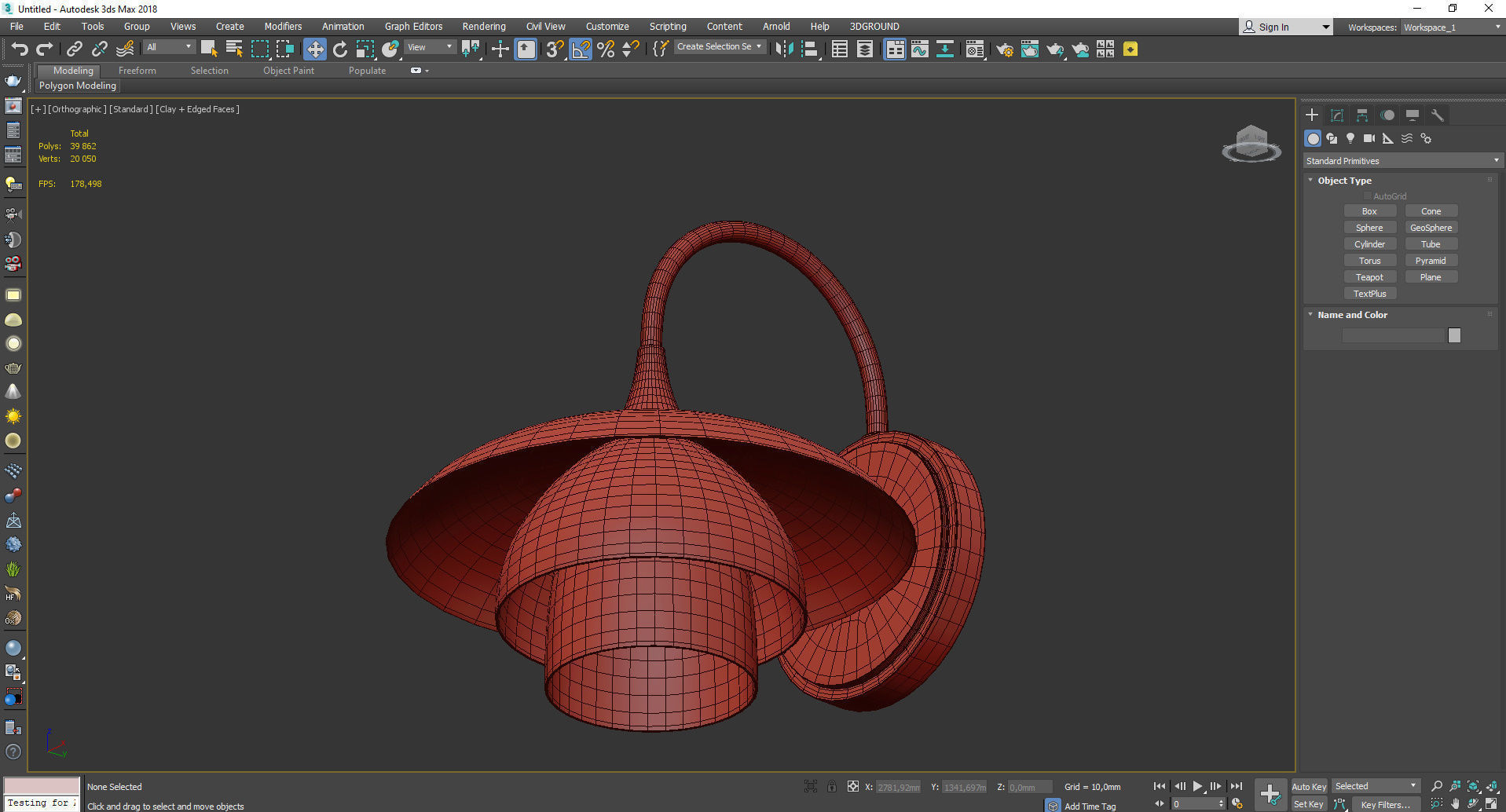Toggle Set Key mode
1506x812 pixels.
1308,804
